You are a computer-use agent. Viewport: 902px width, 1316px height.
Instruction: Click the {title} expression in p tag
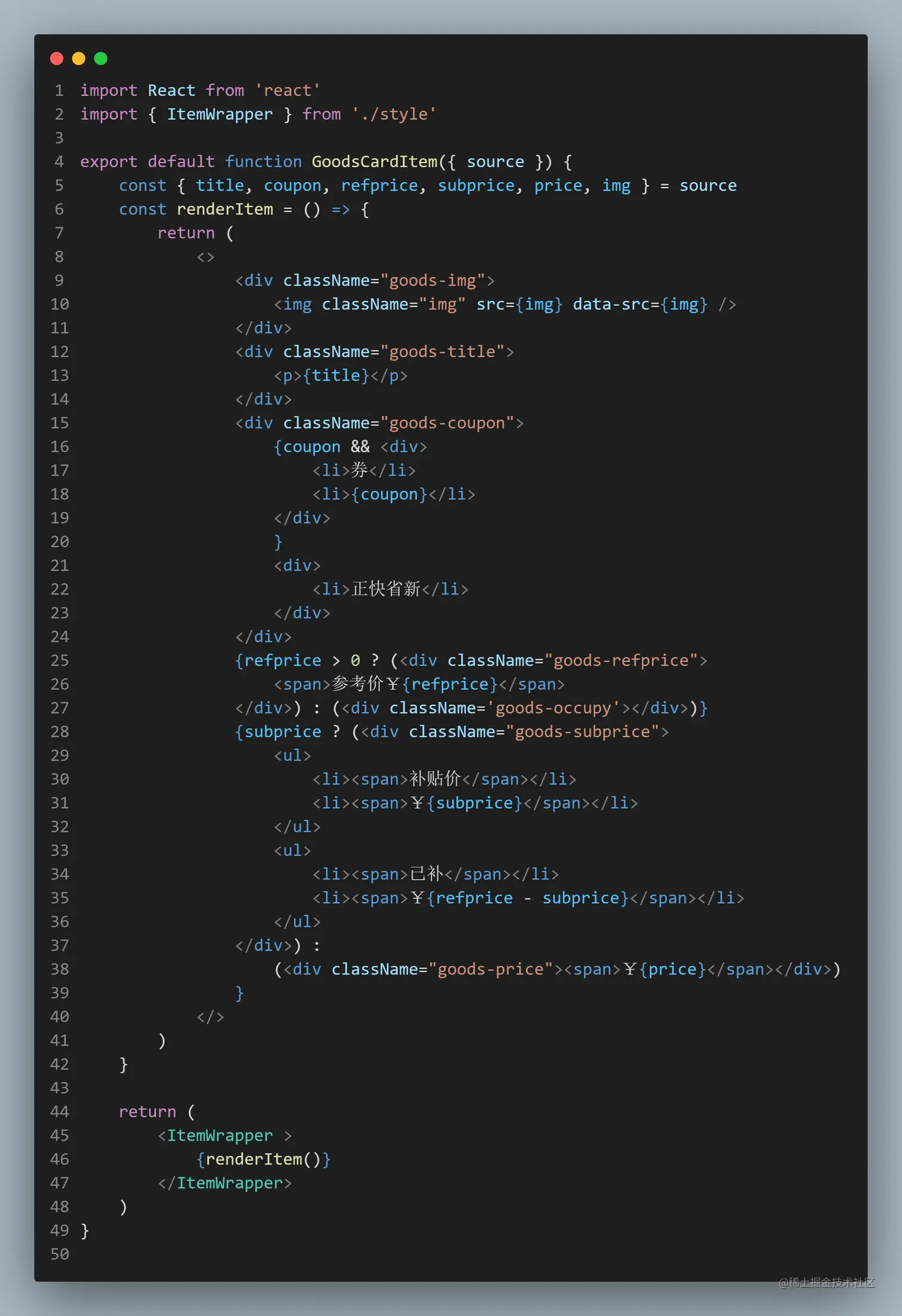point(336,375)
